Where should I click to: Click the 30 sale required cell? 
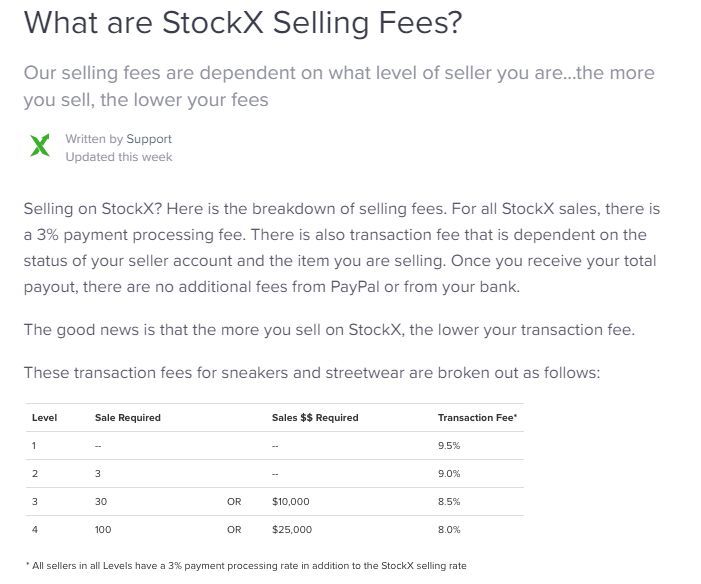pos(101,501)
